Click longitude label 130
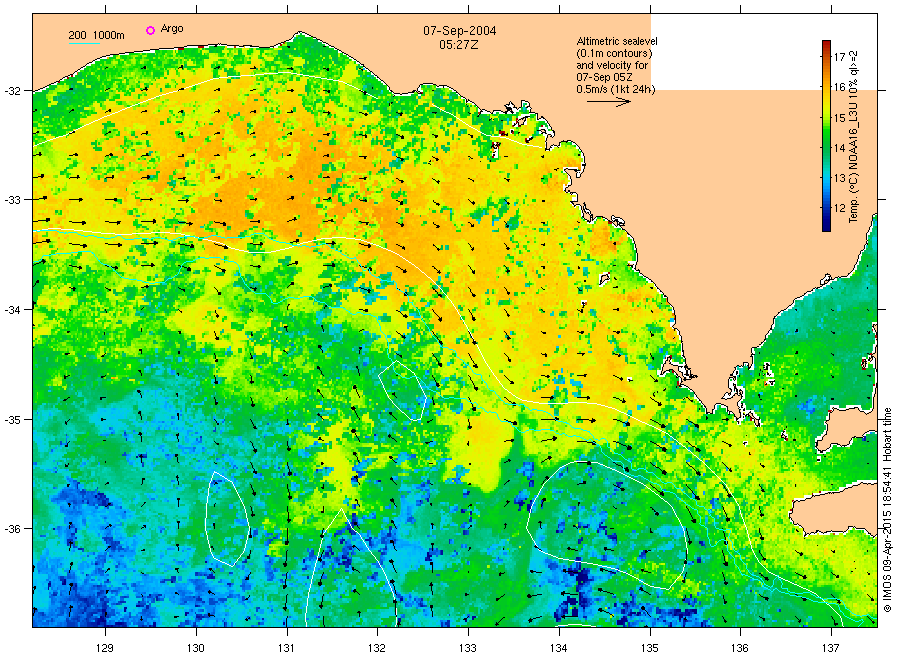This screenshot has height=660, width=900. (196, 648)
